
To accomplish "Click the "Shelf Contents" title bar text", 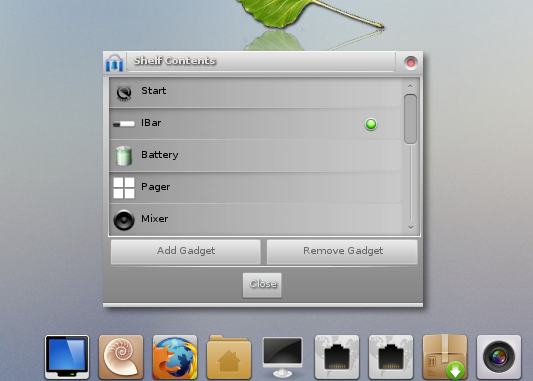I will coord(175,61).
